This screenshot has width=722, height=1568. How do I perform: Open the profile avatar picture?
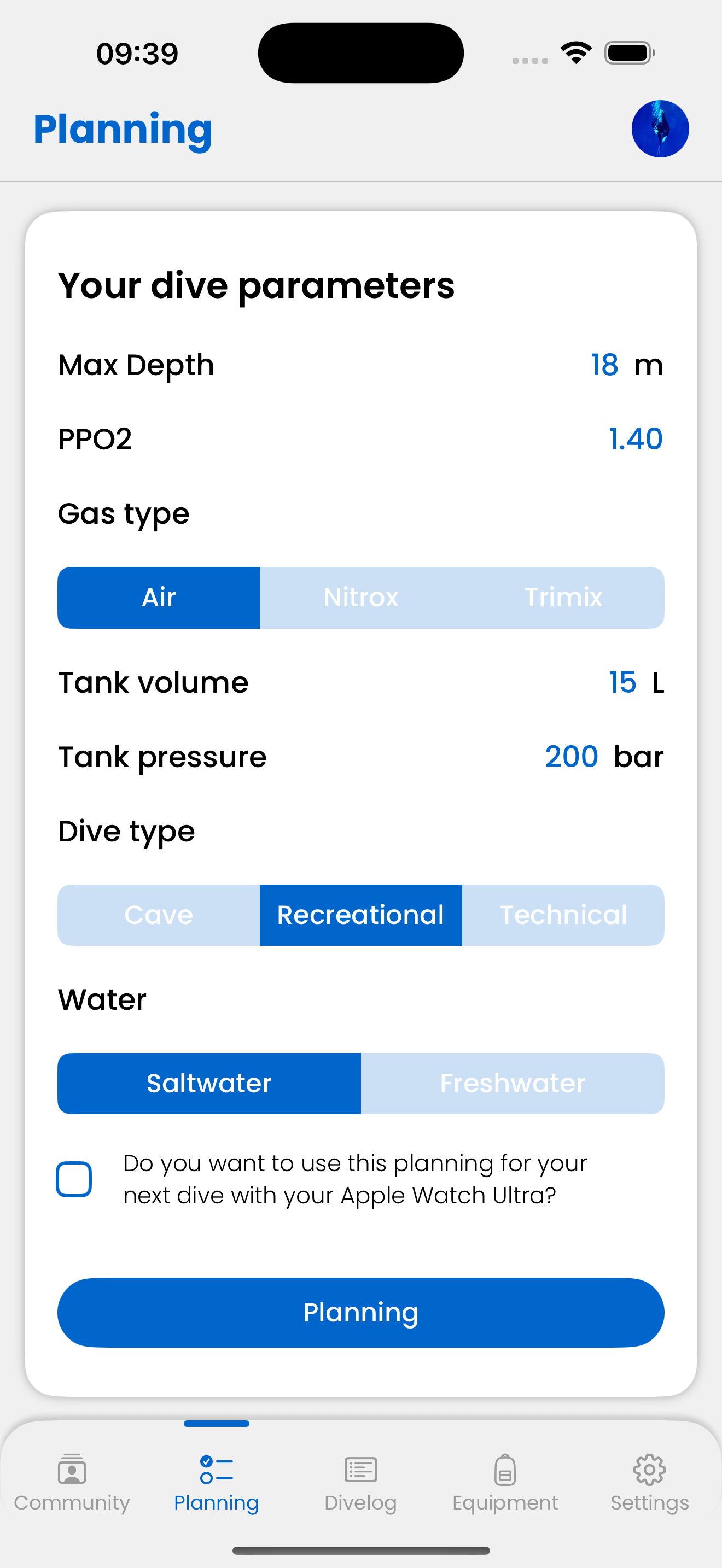[660, 129]
